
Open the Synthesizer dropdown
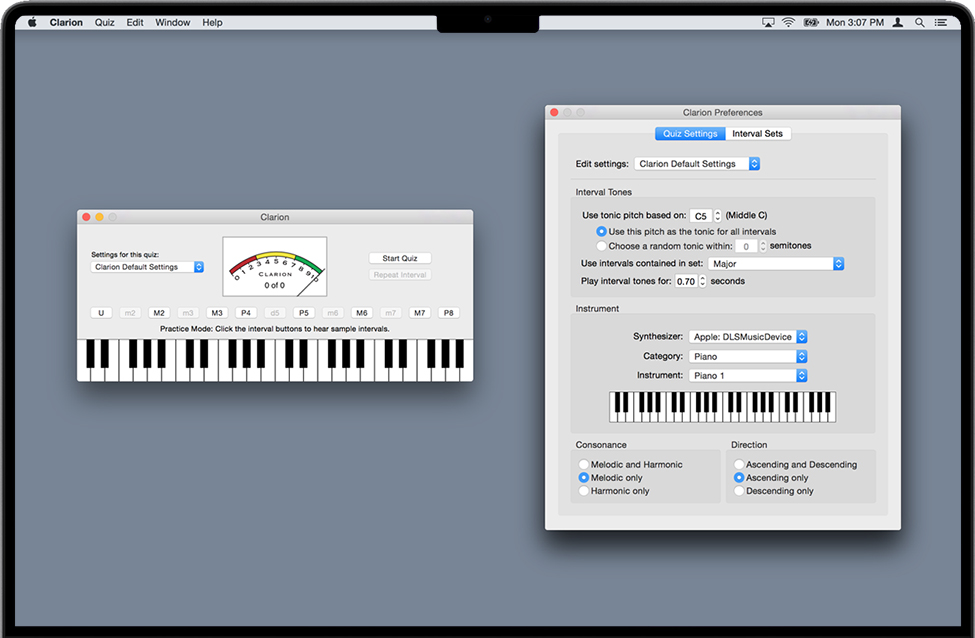[x=748, y=337]
